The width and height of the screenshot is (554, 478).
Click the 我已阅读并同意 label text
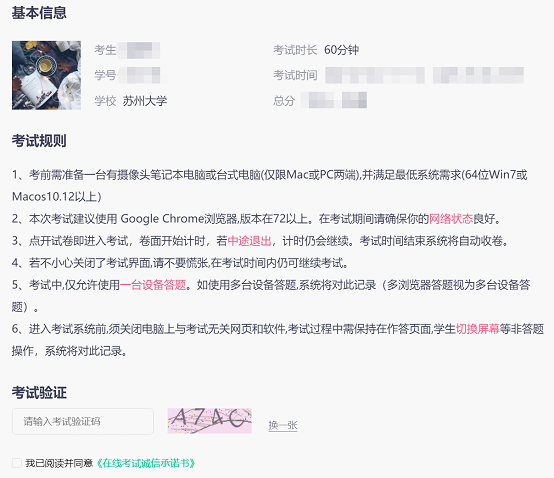[59, 463]
